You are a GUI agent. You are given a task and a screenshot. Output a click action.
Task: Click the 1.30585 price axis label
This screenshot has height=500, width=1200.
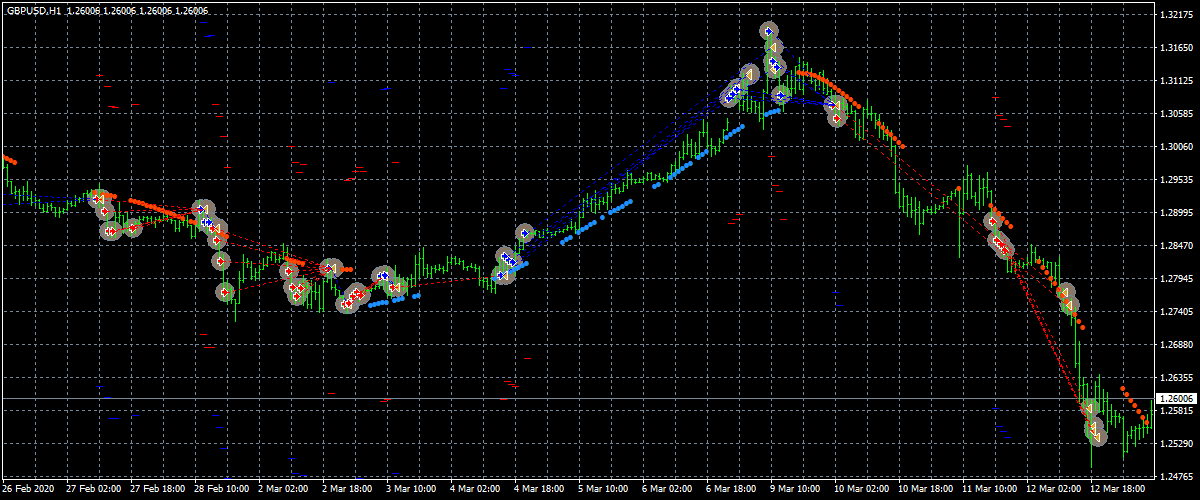[1175, 114]
